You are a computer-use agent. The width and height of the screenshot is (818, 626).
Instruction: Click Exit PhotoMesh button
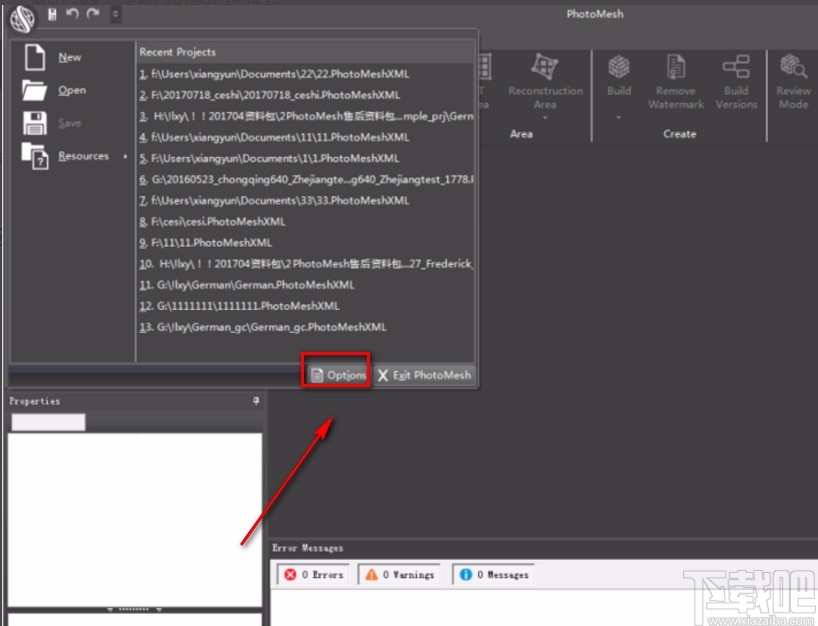[x=424, y=375]
